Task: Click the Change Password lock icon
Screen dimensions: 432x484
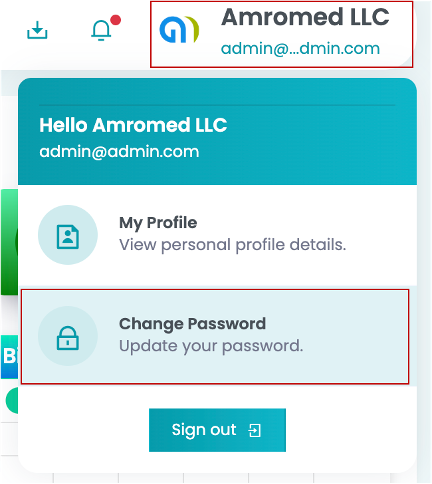Action: click(x=68, y=336)
